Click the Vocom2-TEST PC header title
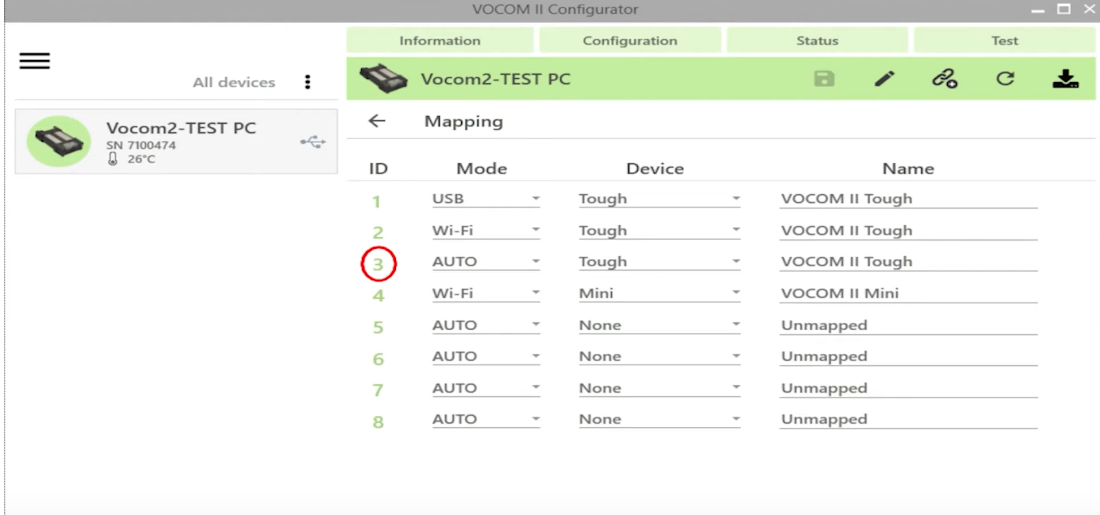Screen dimensions: 1100x515 pos(495,79)
